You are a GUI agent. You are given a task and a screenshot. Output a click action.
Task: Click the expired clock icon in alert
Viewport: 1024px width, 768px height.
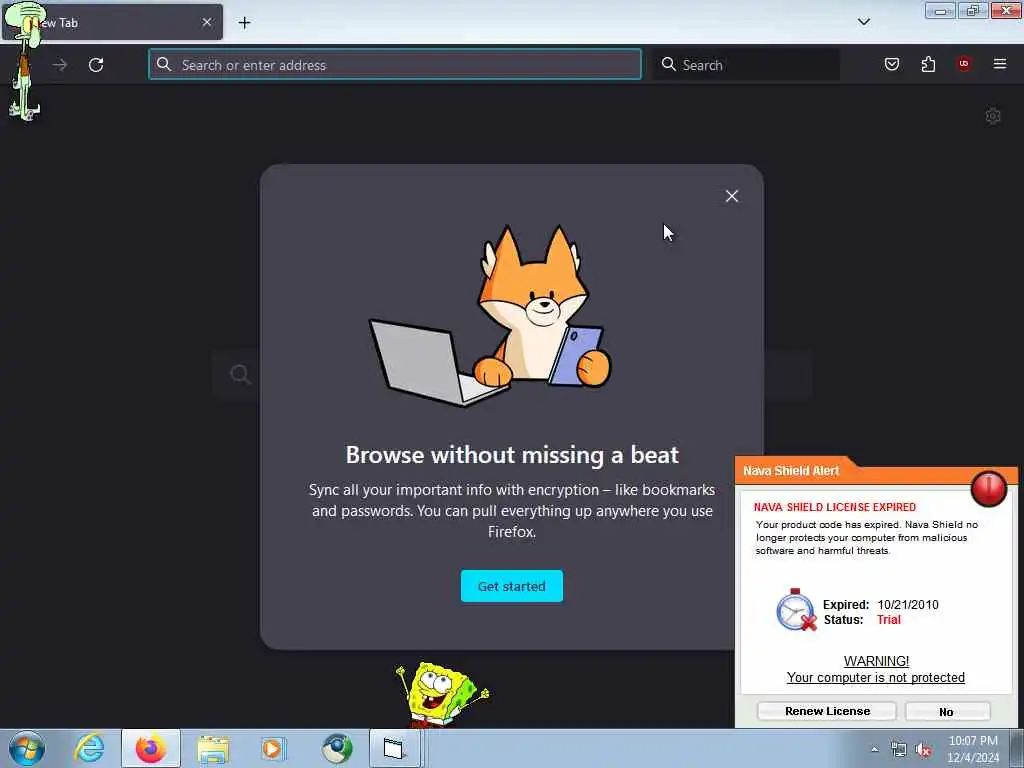coord(796,610)
